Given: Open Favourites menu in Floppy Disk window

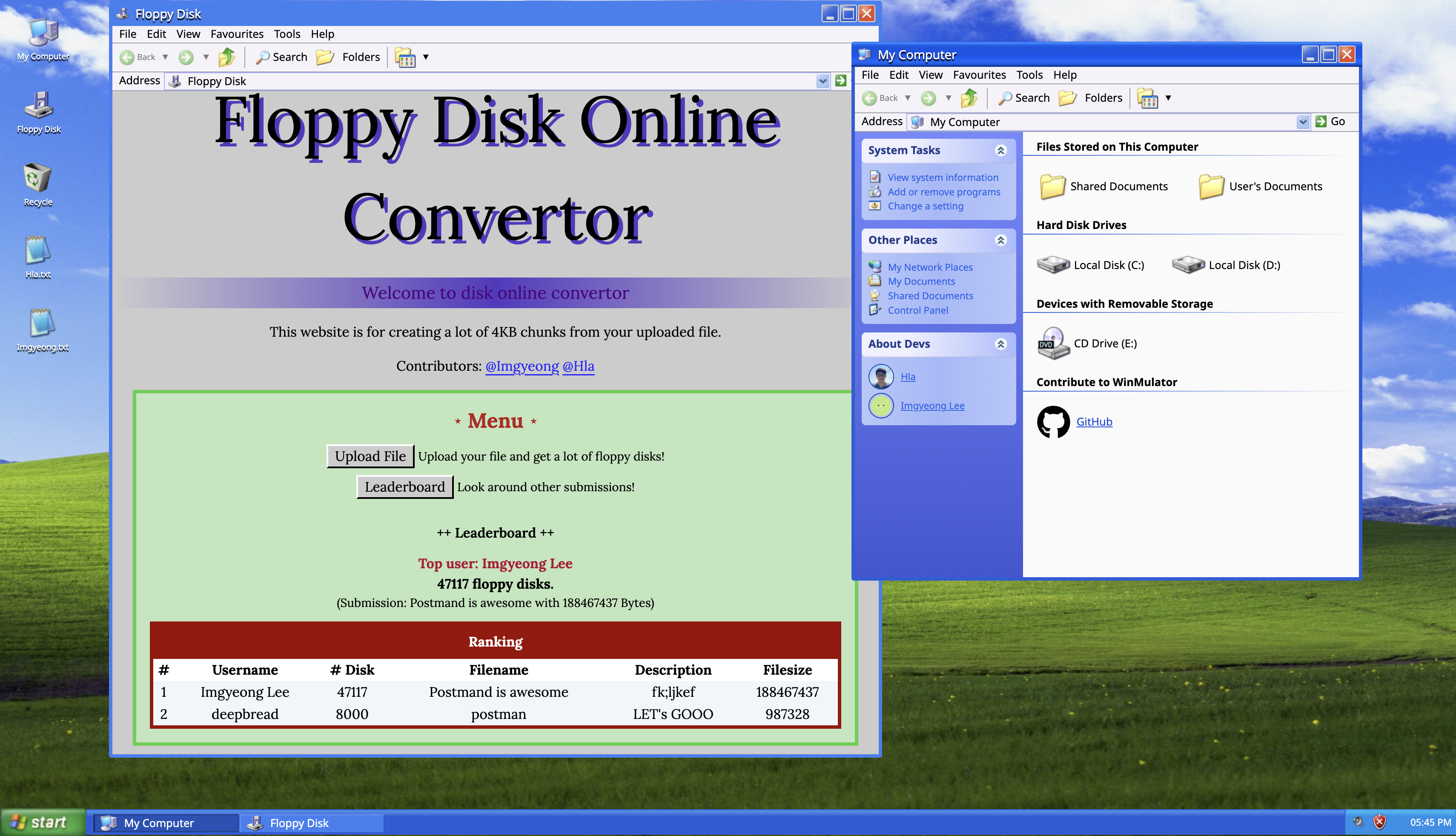Looking at the screenshot, I should [237, 34].
